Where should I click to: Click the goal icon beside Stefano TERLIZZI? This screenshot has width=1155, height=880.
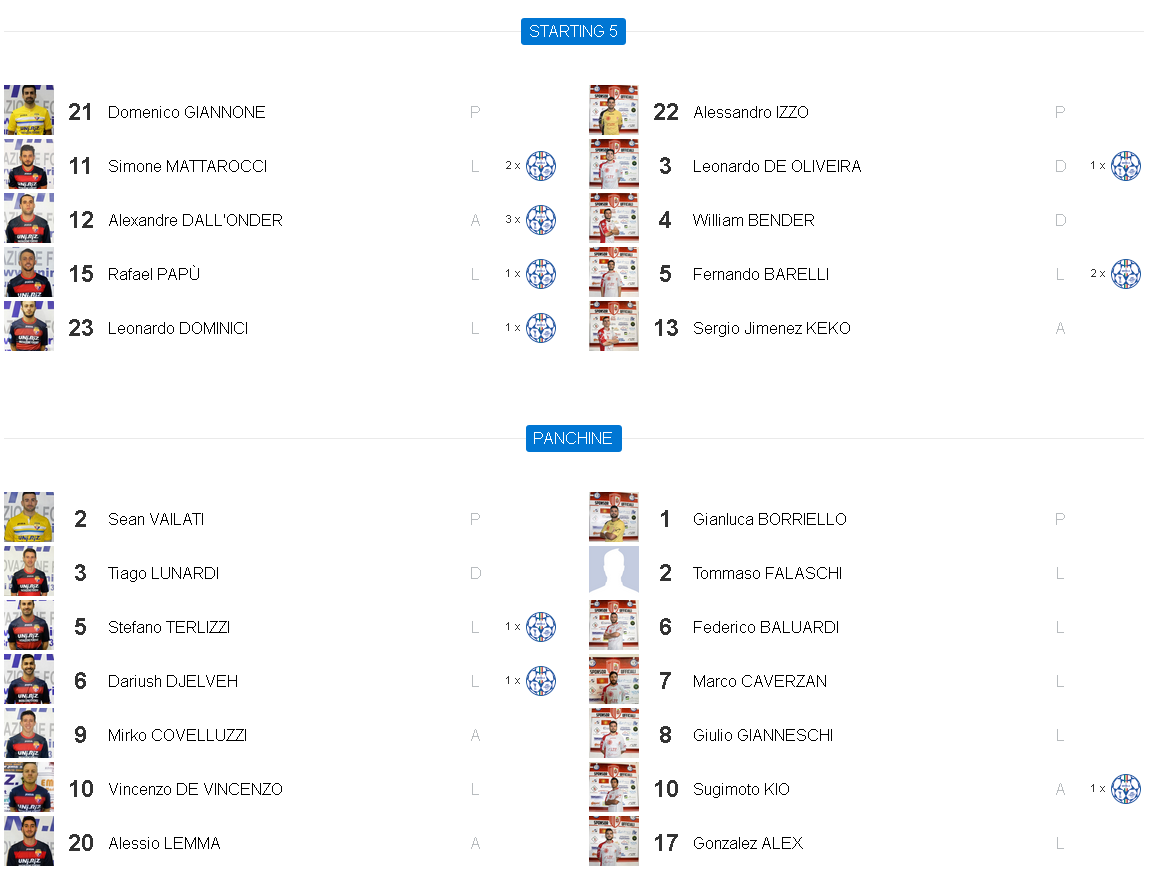point(541,627)
